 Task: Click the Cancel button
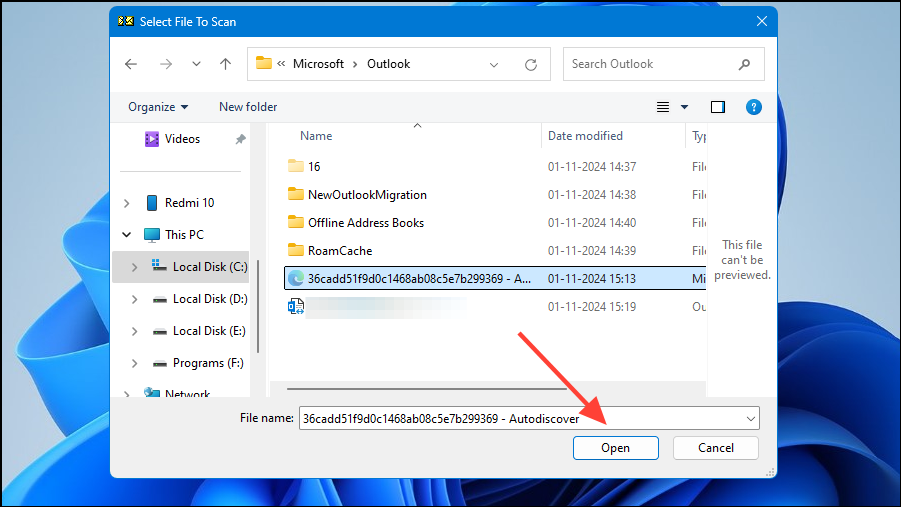coord(716,448)
